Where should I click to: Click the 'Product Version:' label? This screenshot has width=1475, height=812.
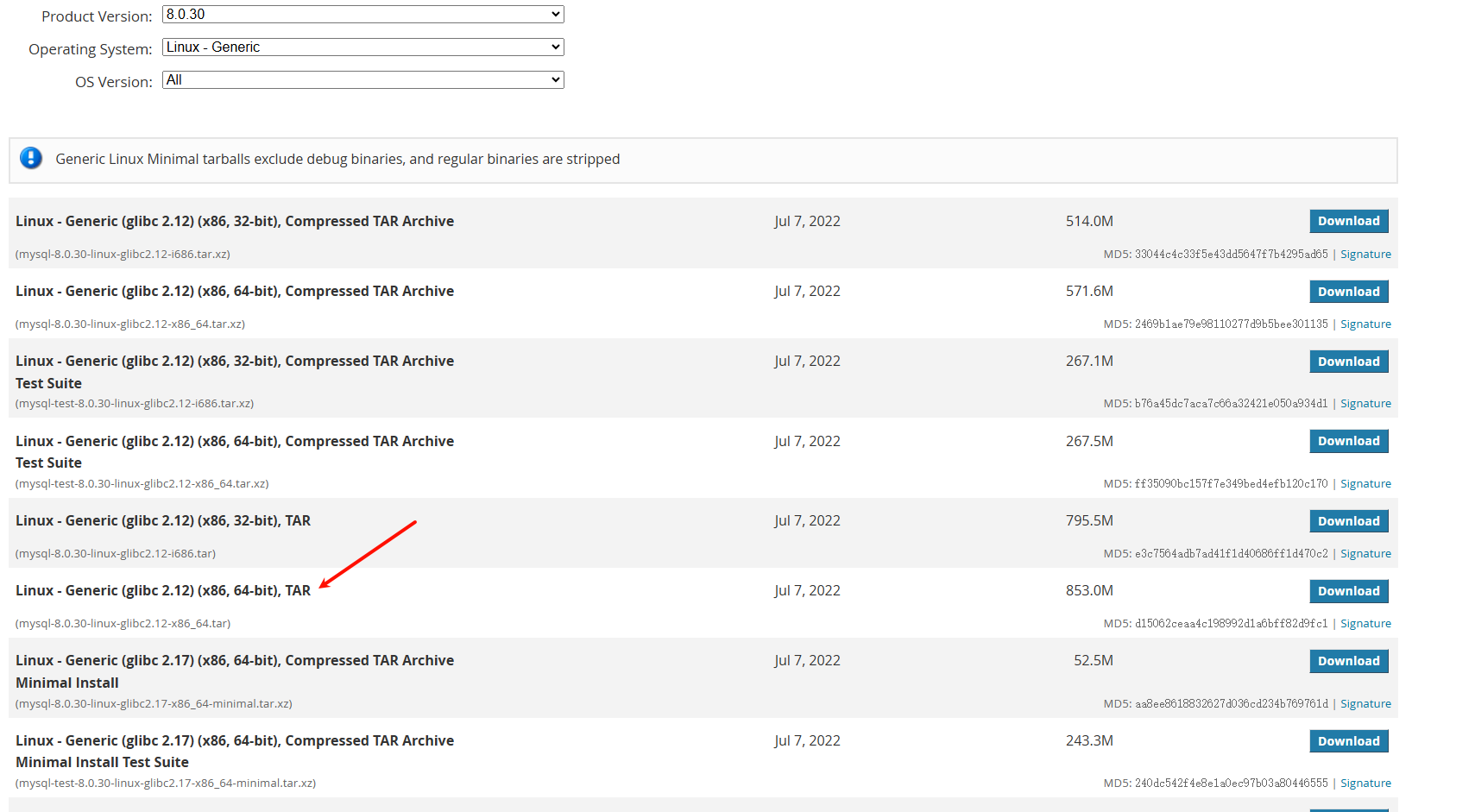pyautogui.click(x=97, y=16)
